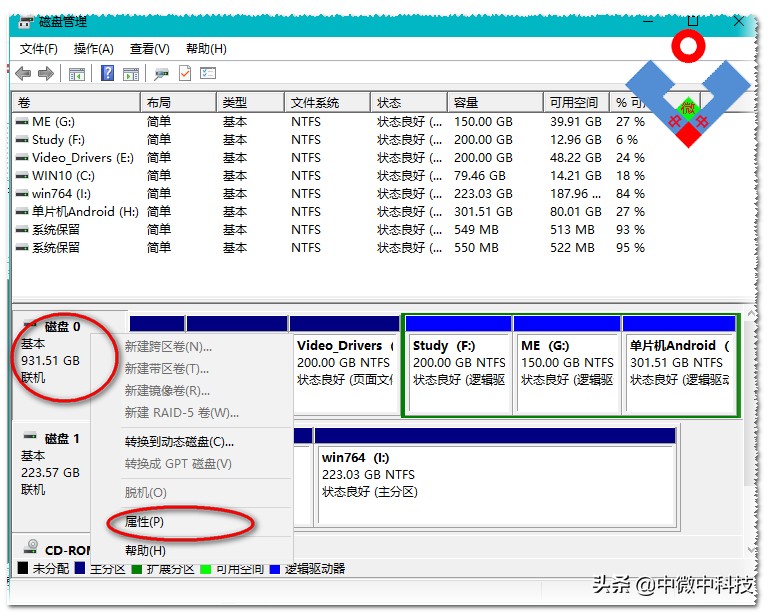The height and width of the screenshot is (612, 771).
Task: Click the 79.46 GB capacity cell
Action: [479, 175]
